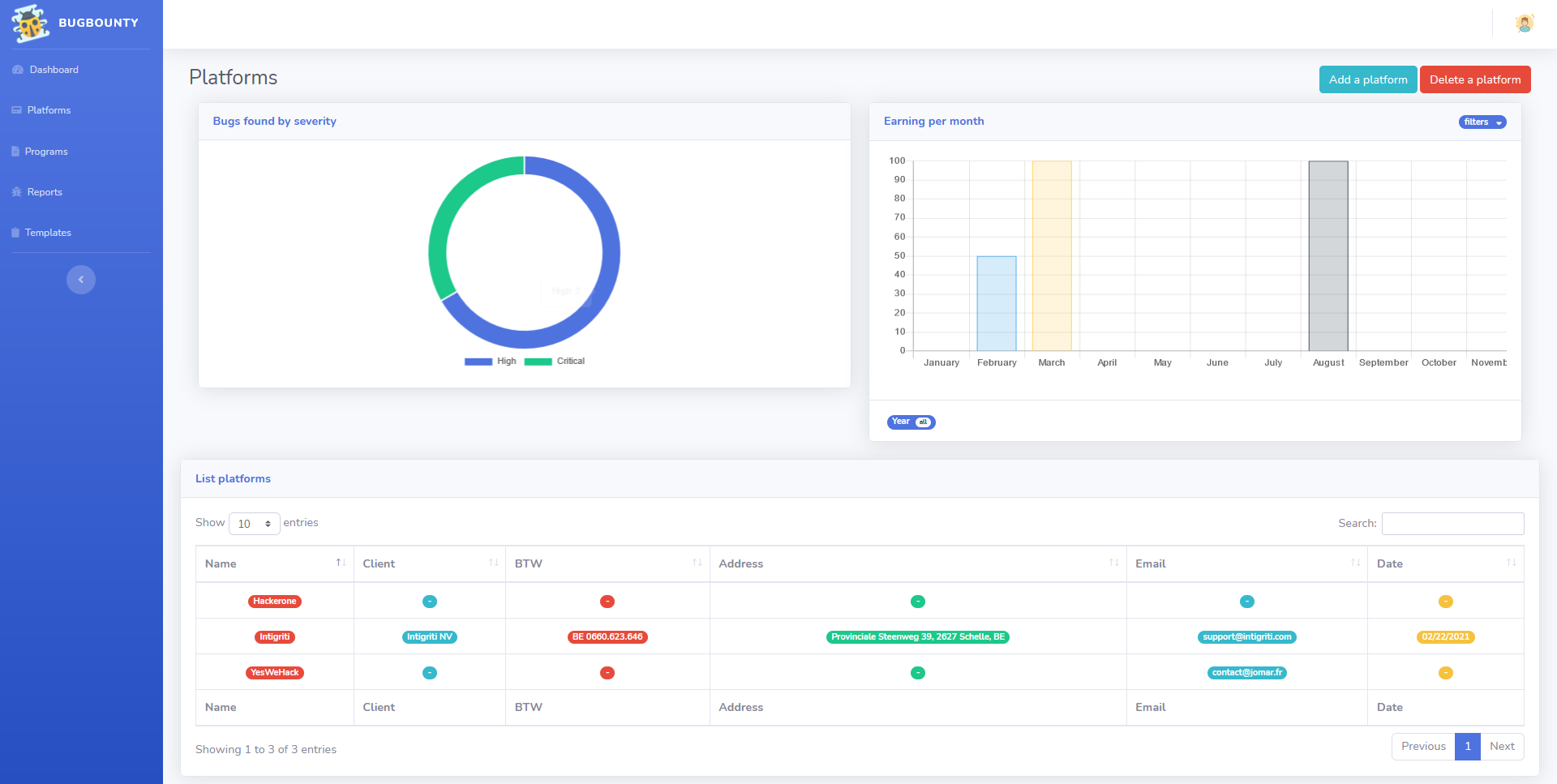Sort the table by the BTW column arrows
Viewport: 1557px width, 784px height.
coord(697,563)
